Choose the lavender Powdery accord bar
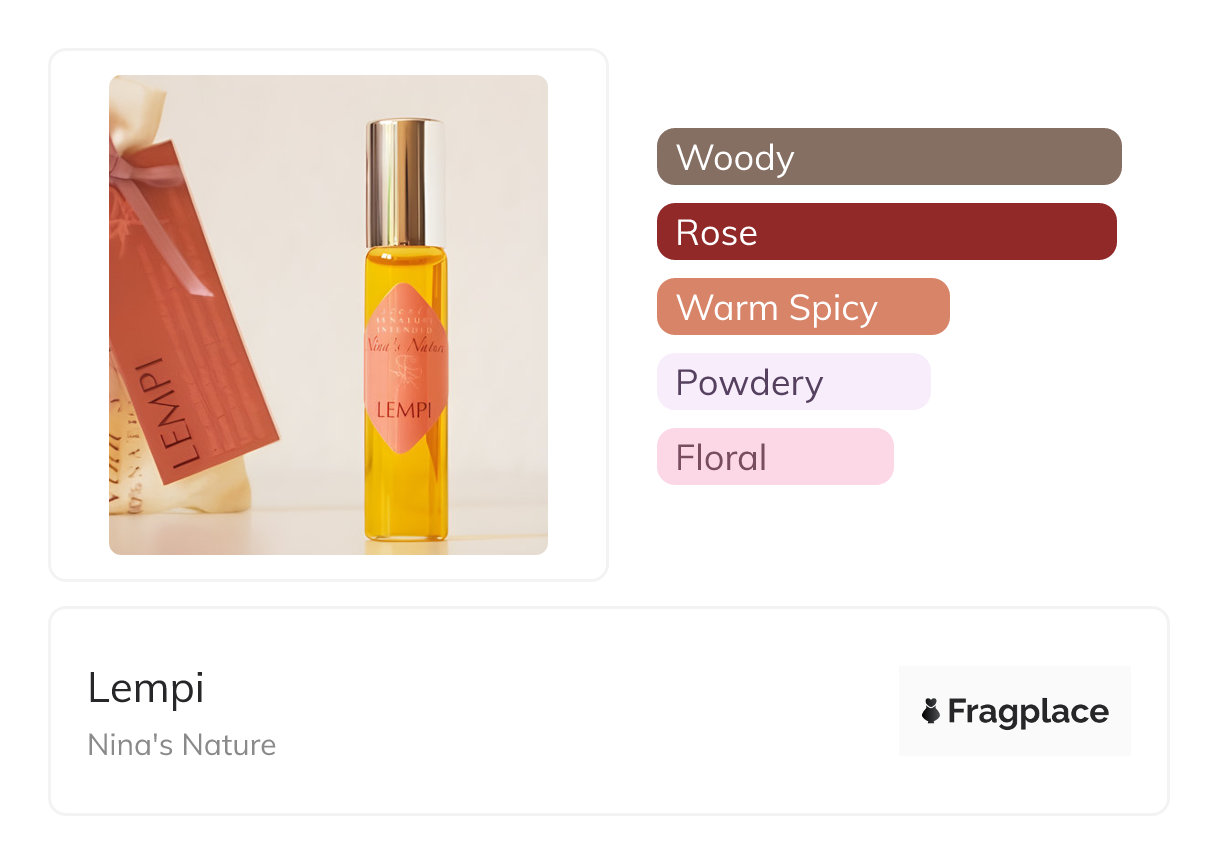The width and height of the screenshot is (1218, 864). [x=793, y=382]
